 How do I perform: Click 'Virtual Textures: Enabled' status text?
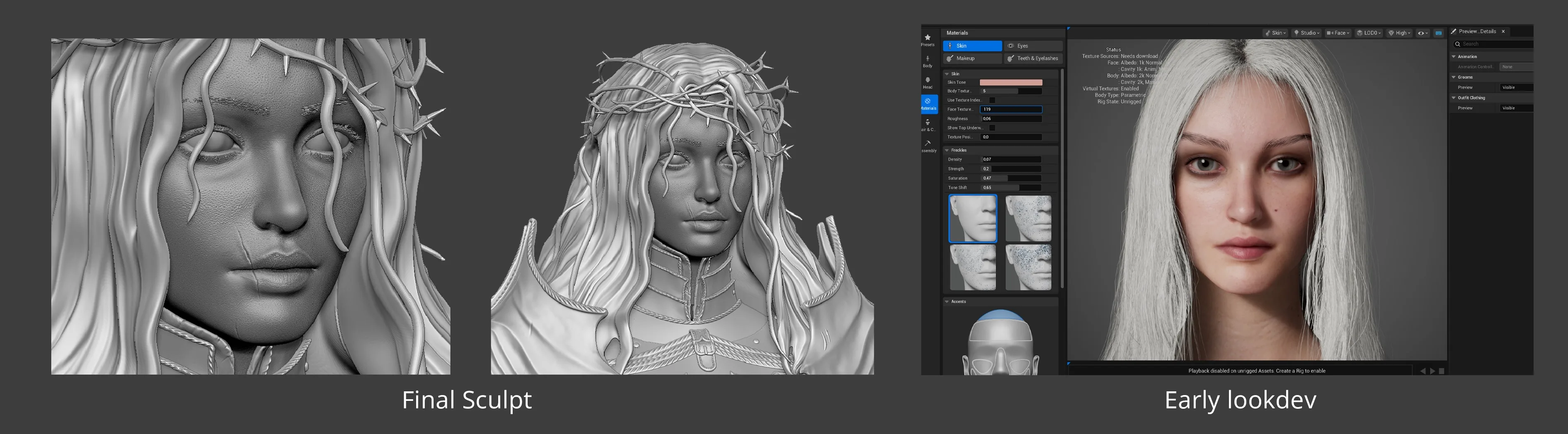coord(1110,89)
